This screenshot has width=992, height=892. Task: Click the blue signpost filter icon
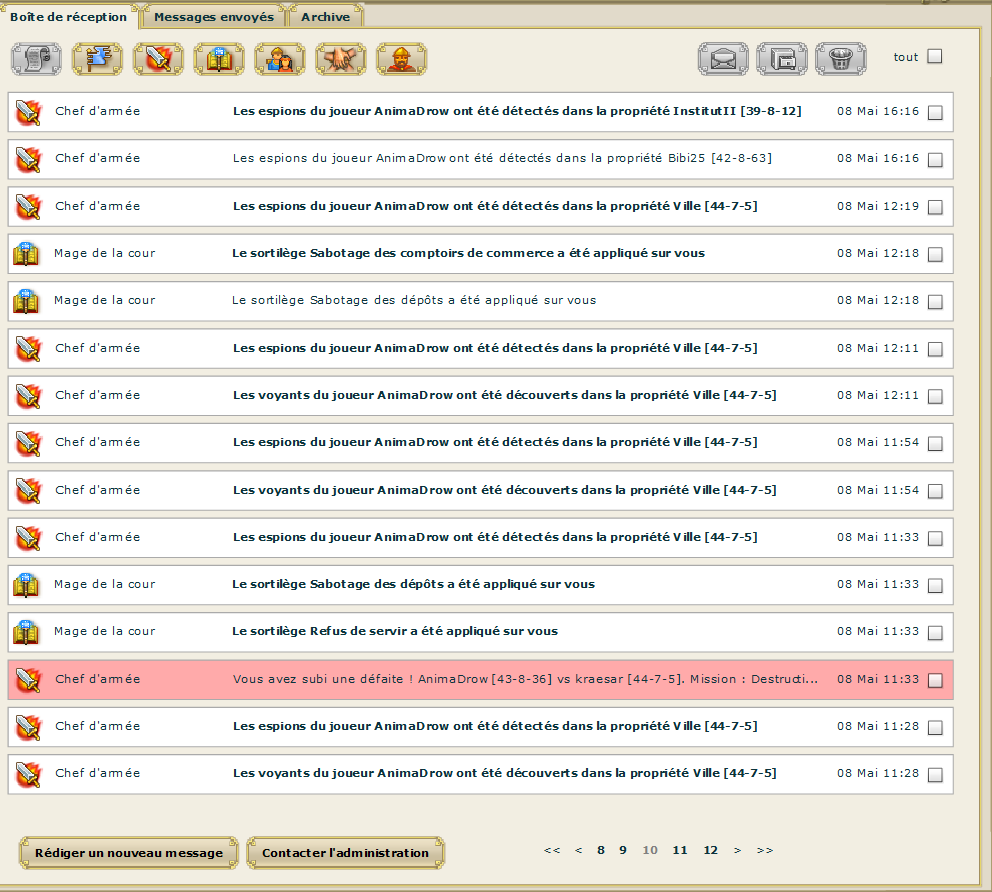point(97,59)
